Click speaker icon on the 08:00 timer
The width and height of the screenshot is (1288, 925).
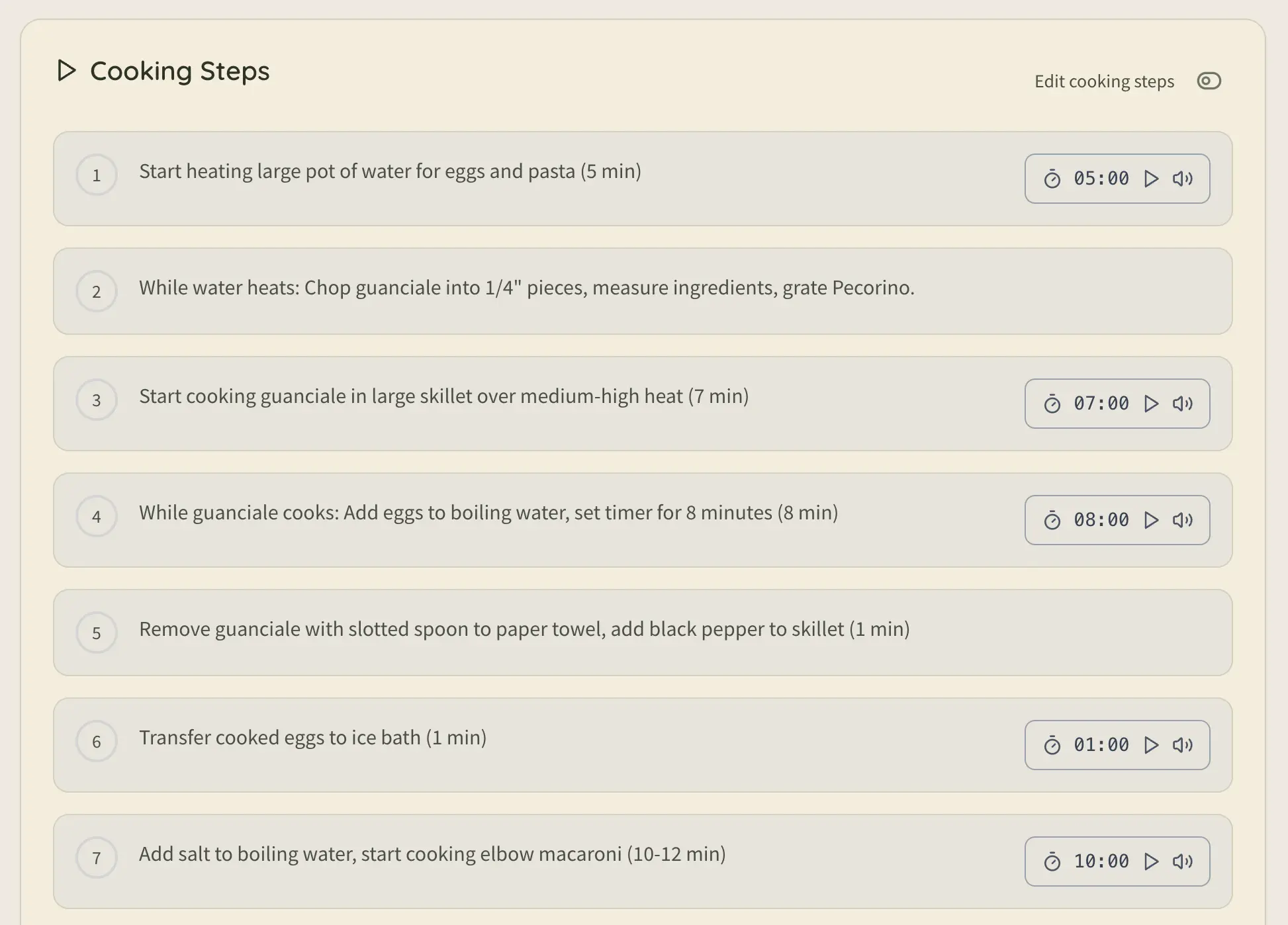coord(1182,520)
